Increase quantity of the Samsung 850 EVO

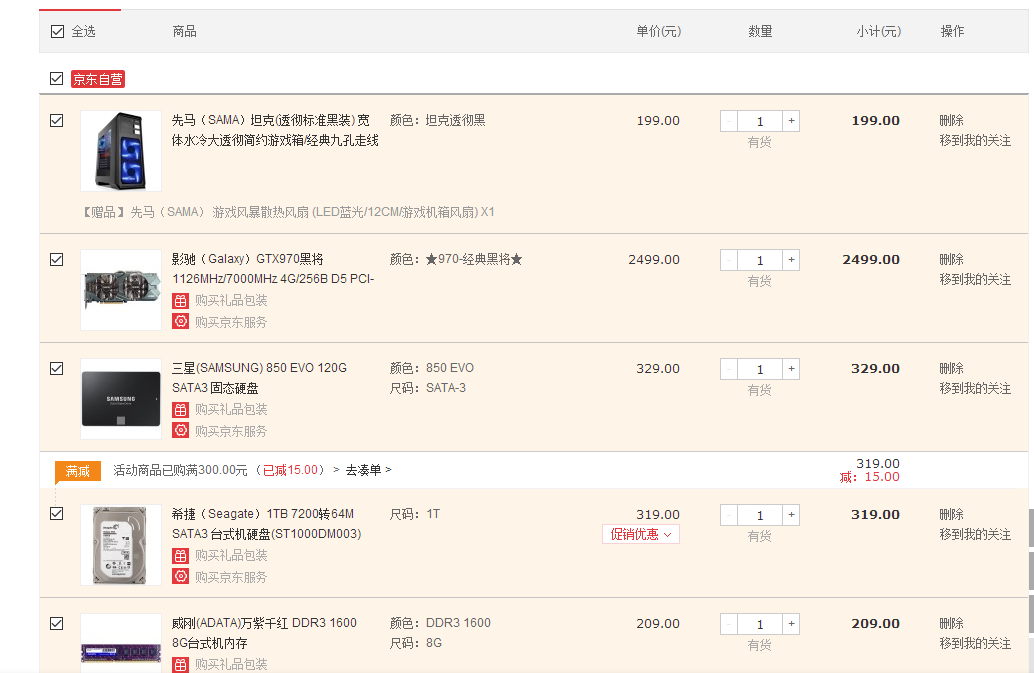(791, 368)
